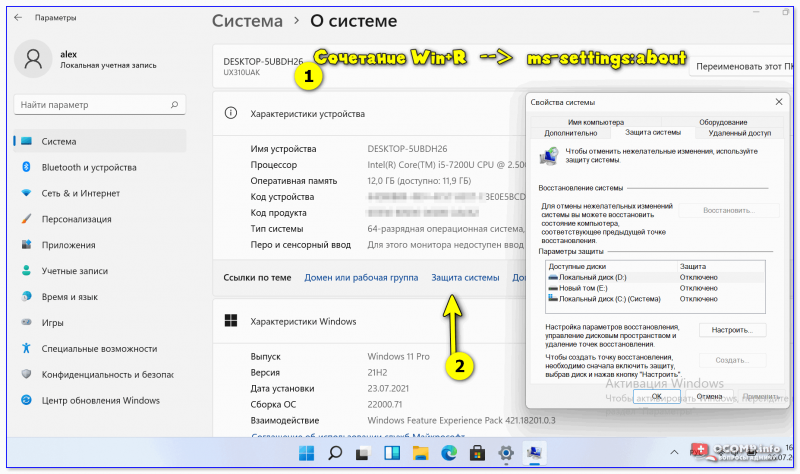Select the Защита системы tab
The height and width of the screenshot is (474, 800).
pyautogui.click(x=653, y=132)
